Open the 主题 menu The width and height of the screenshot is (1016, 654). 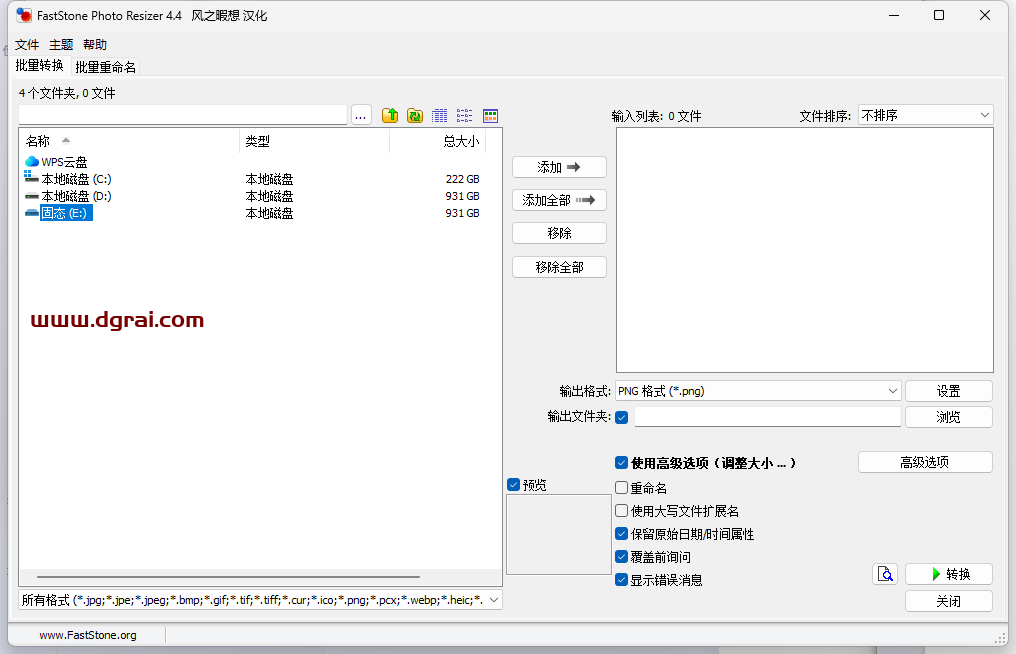coord(61,45)
